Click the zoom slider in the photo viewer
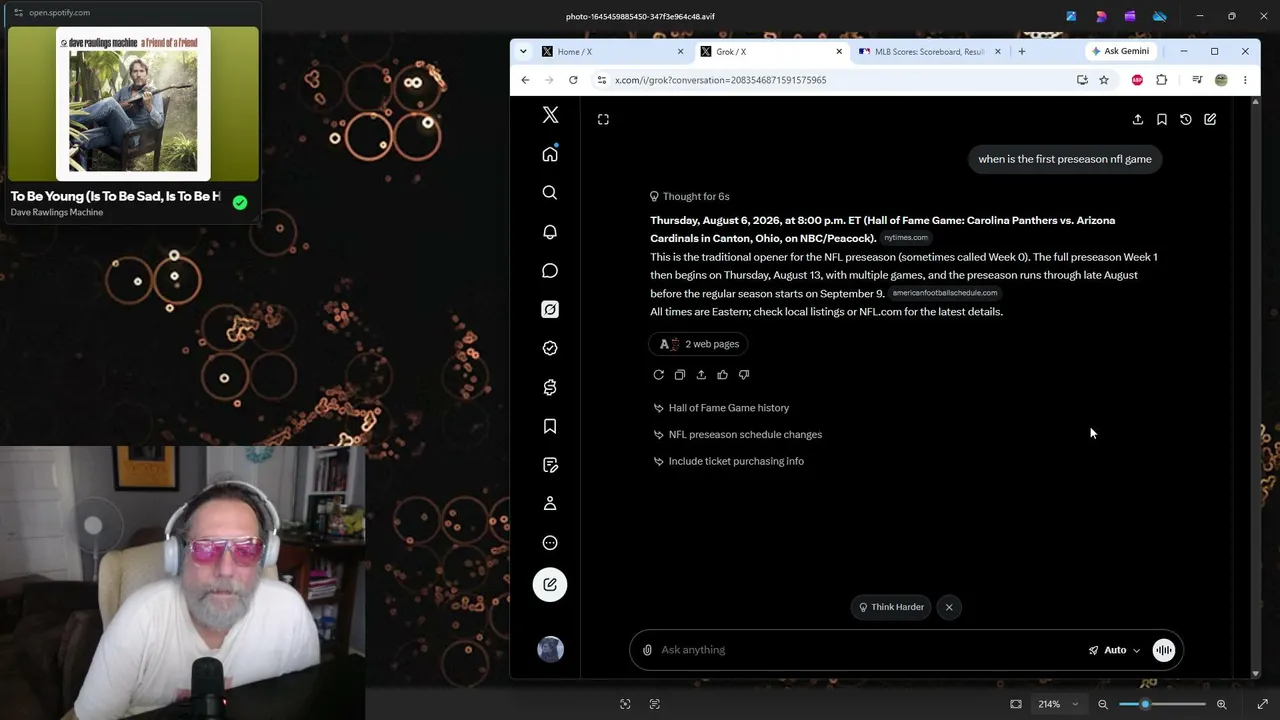This screenshot has width=1280, height=720. 1163,704
